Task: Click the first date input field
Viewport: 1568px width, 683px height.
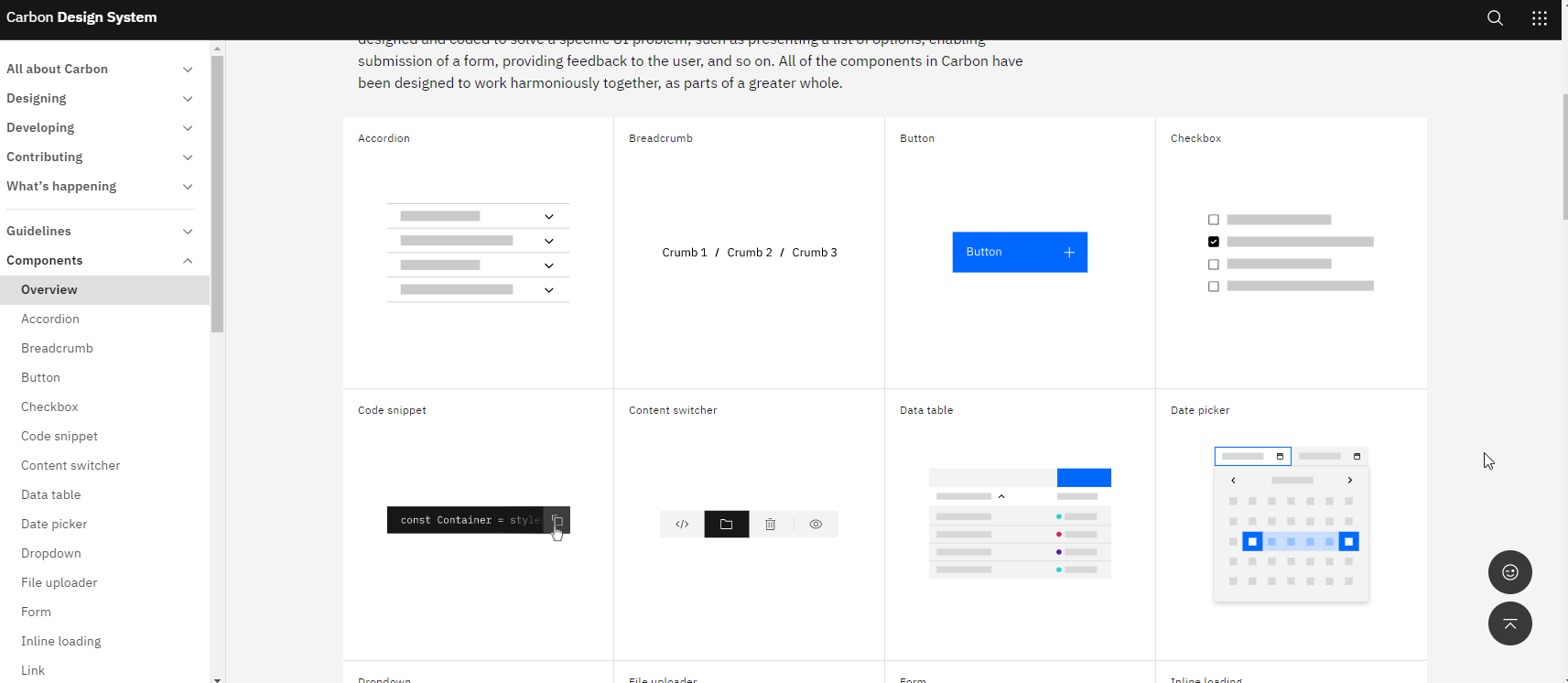Action: click(1252, 456)
